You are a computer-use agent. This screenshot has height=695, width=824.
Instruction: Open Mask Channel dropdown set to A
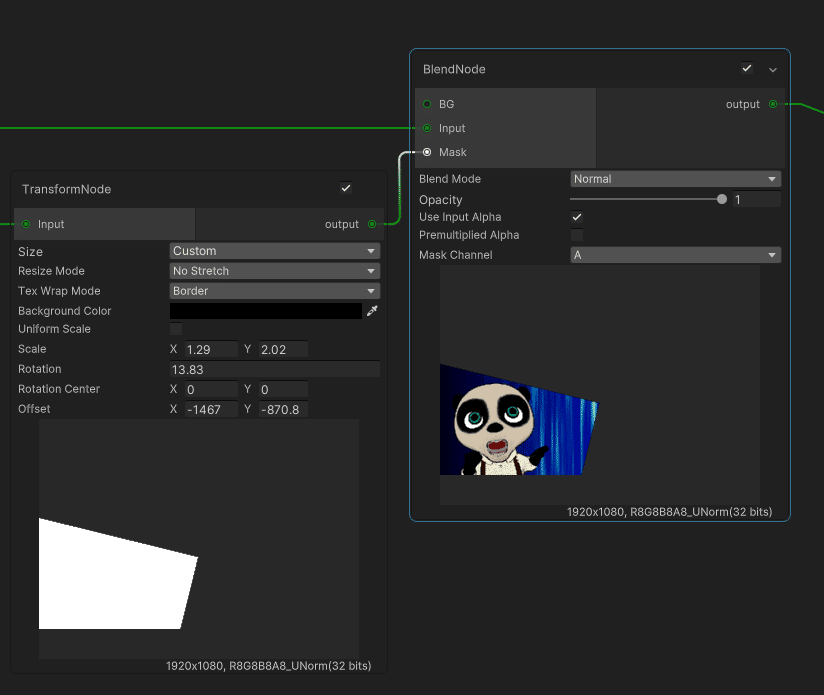pyautogui.click(x=675, y=255)
